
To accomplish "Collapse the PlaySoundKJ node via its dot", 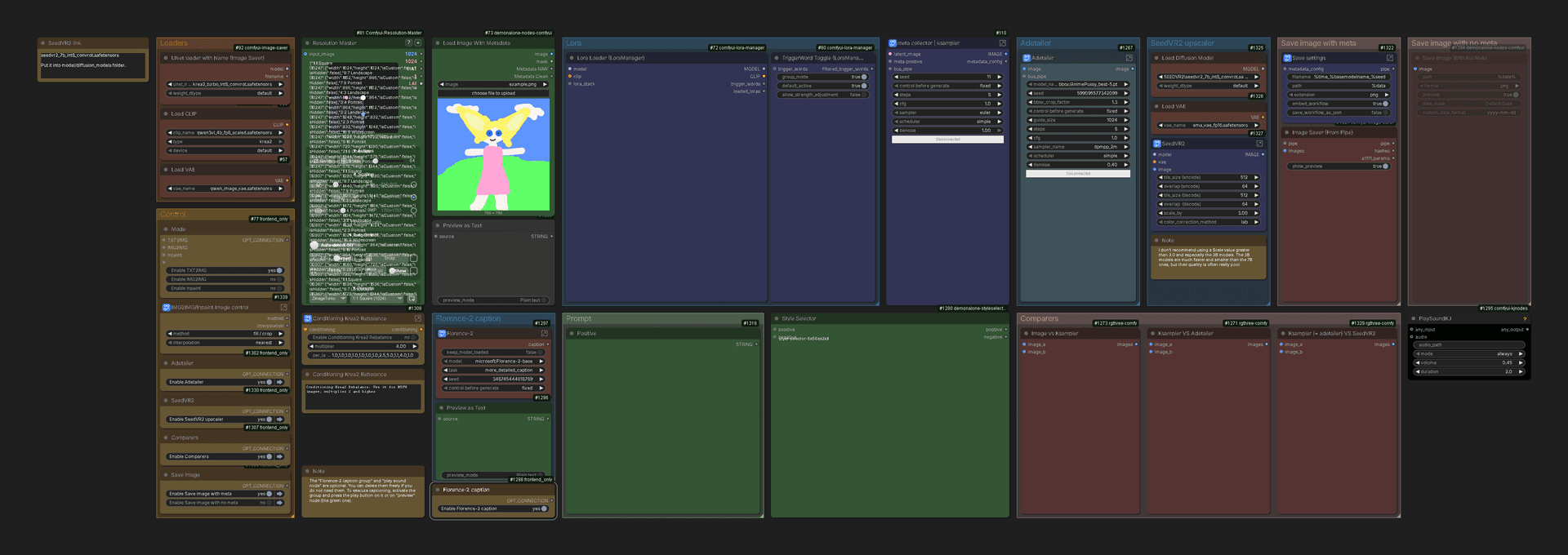I will (x=1414, y=319).
